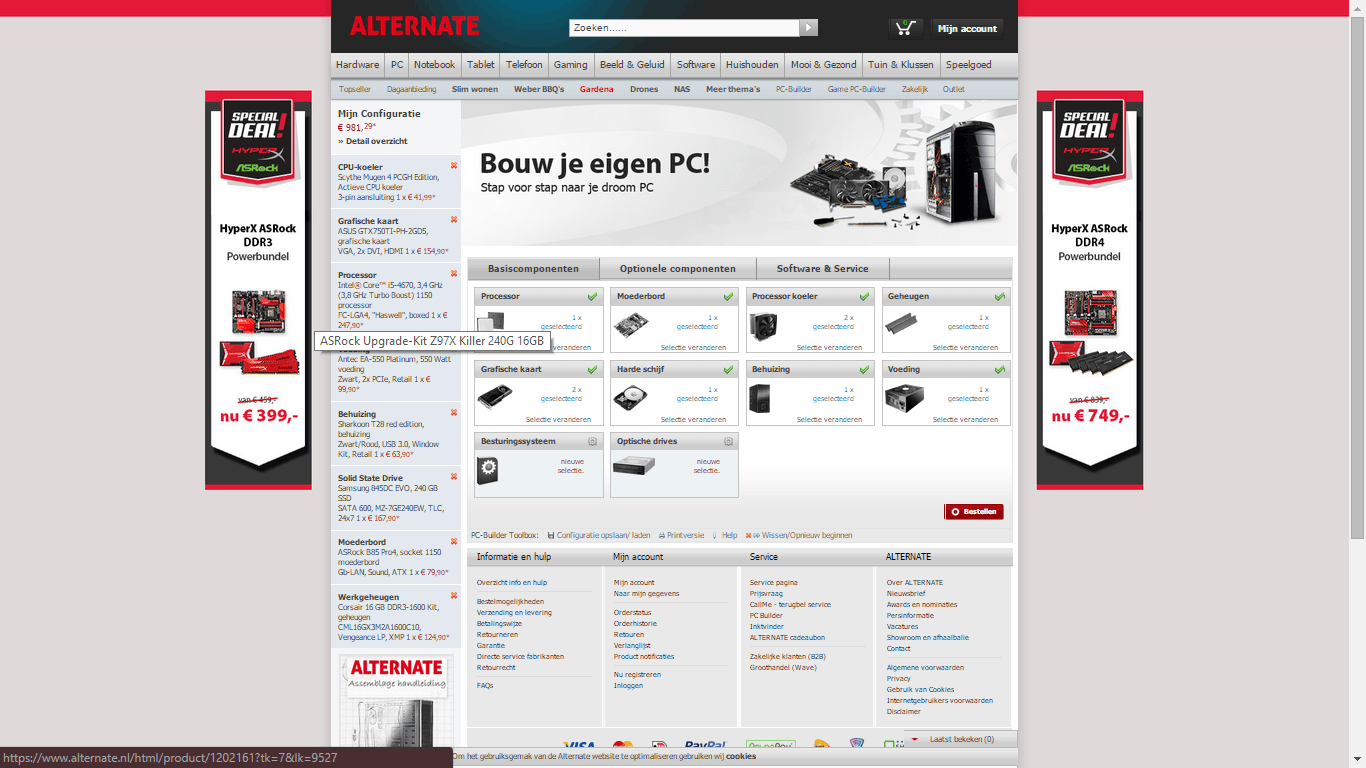Open Dagaanbieding link
Screen dimensions: 1366x768
pyautogui.click(x=411, y=89)
